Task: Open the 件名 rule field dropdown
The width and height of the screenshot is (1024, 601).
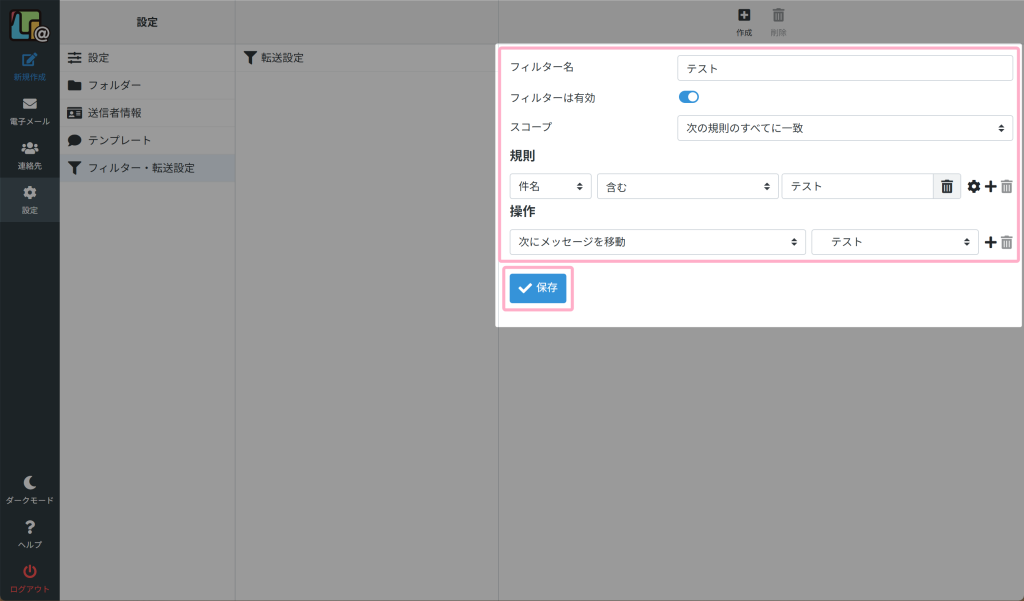Action: [x=550, y=186]
